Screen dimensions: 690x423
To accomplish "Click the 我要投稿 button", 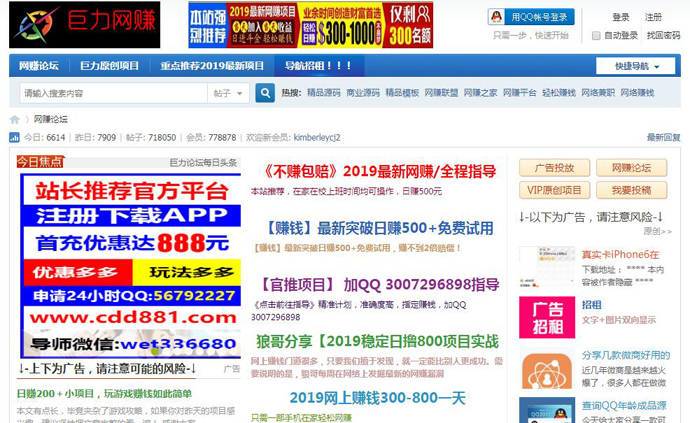I will click(631, 190).
